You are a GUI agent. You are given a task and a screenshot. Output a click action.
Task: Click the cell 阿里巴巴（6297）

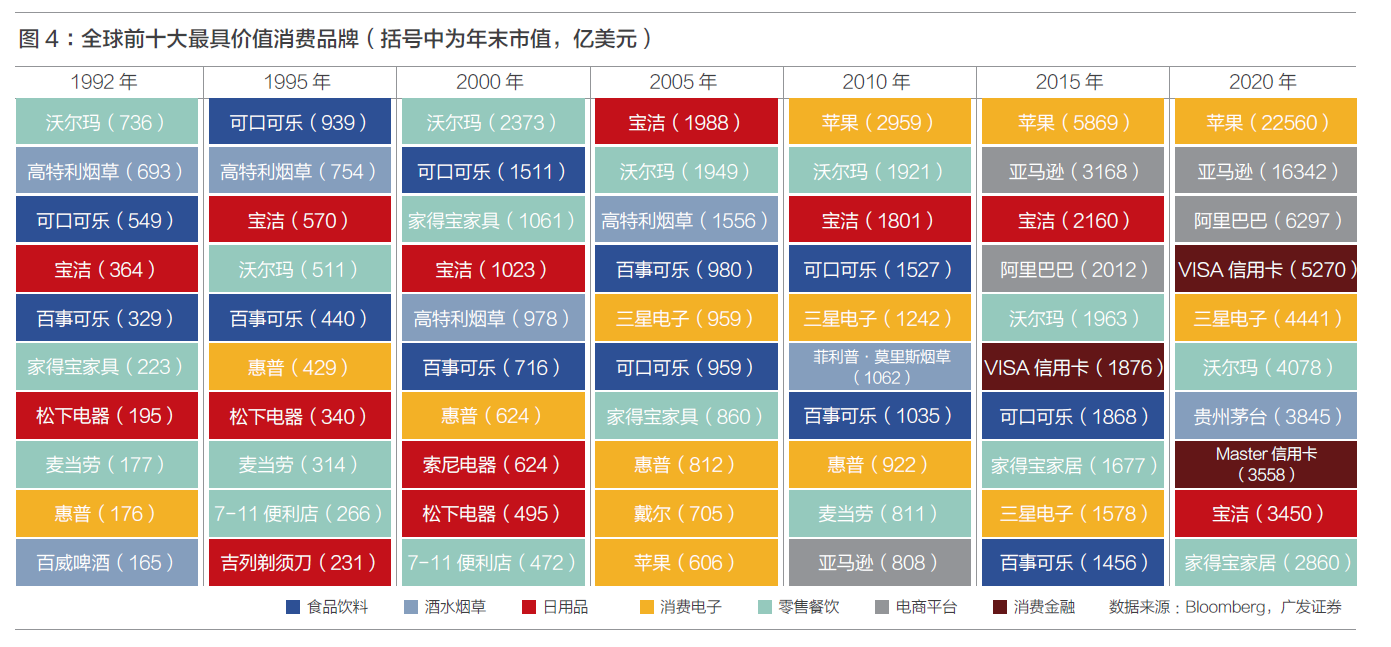pos(1266,220)
